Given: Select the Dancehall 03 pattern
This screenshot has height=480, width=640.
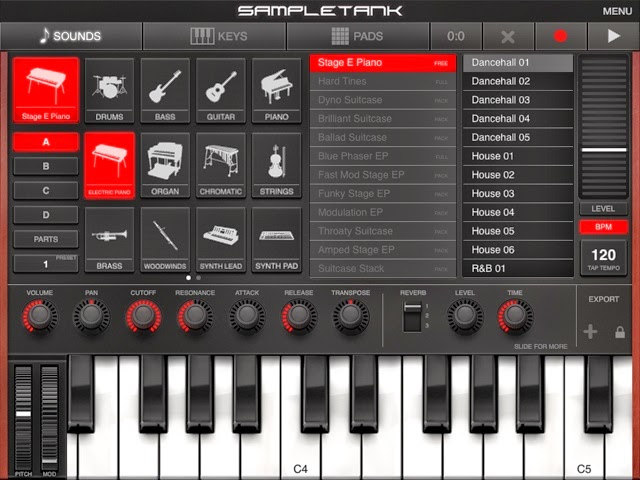Looking at the screenshot, I should tap(518, 100).
